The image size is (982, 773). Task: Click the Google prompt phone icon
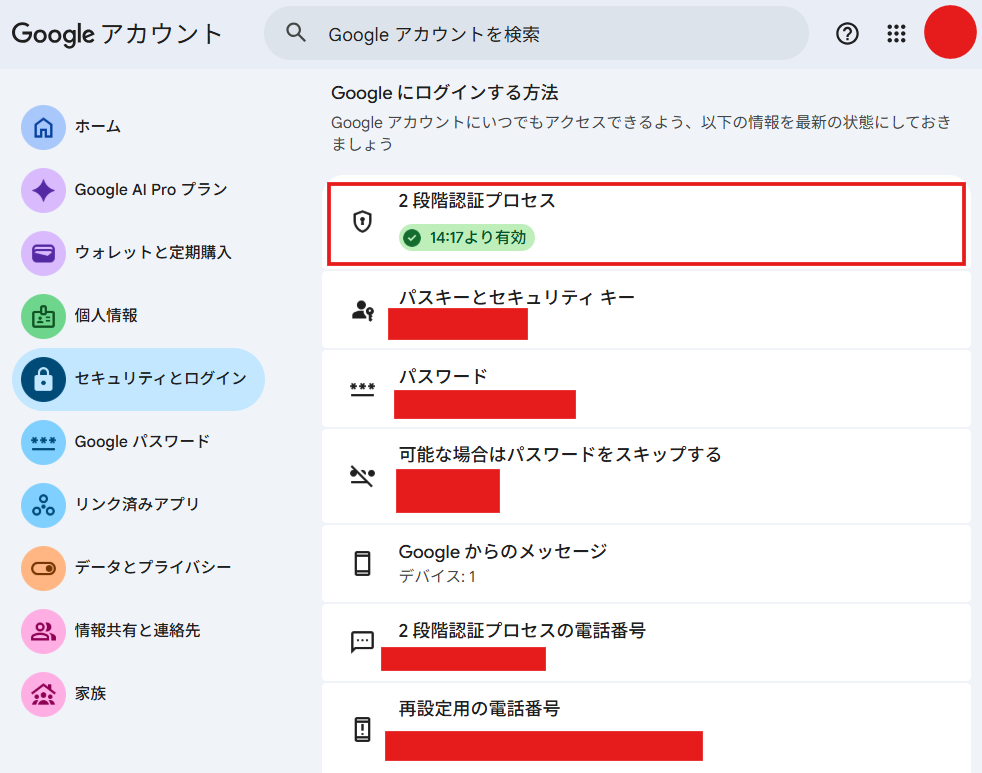pyautogui.click(x=363, y=564)
